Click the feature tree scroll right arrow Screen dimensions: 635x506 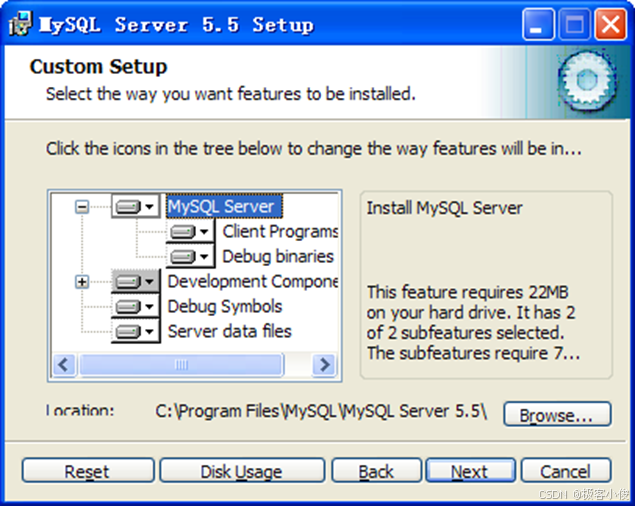pyautogui.click(x=324, y=365)
